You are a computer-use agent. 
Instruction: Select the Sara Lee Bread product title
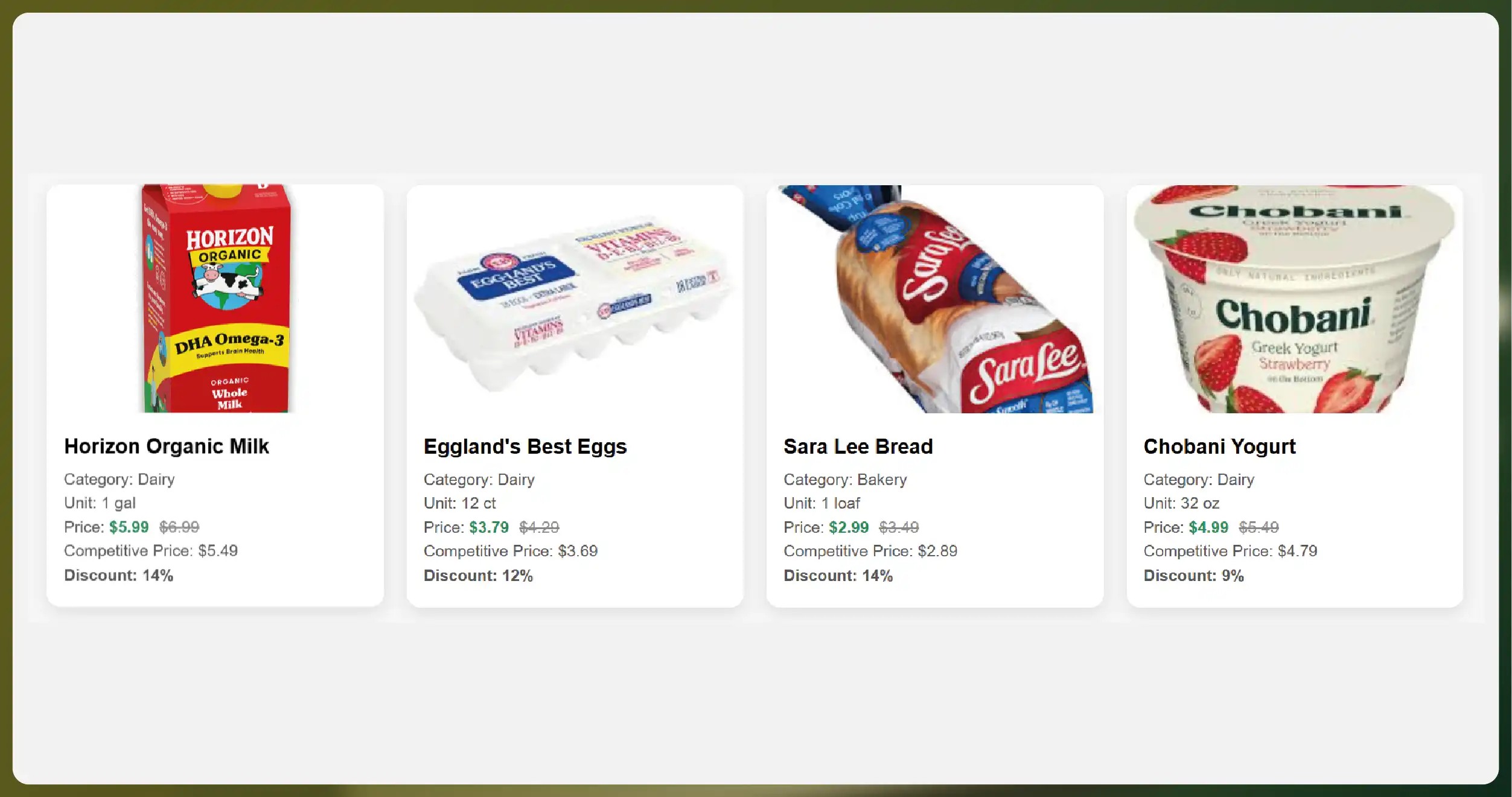pyautogui.click(x=858, y=446)
